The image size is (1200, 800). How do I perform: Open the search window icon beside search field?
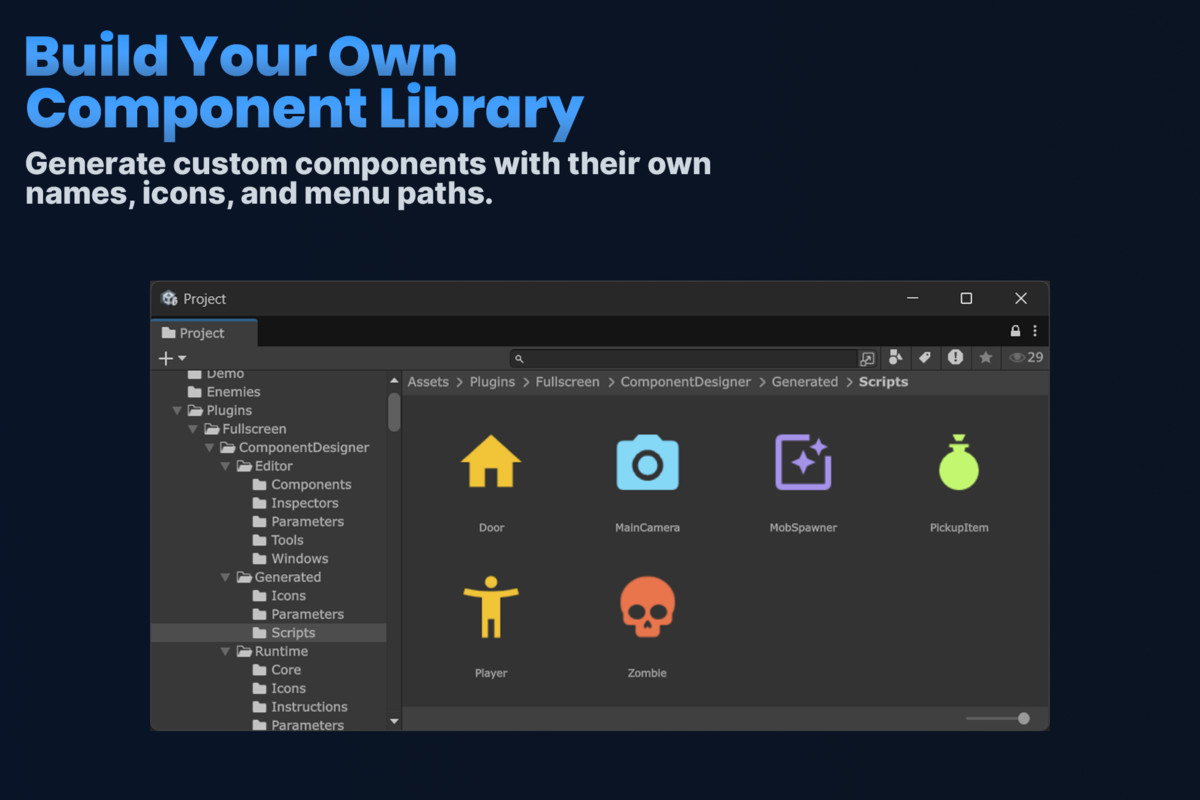(x=867, y=358)
